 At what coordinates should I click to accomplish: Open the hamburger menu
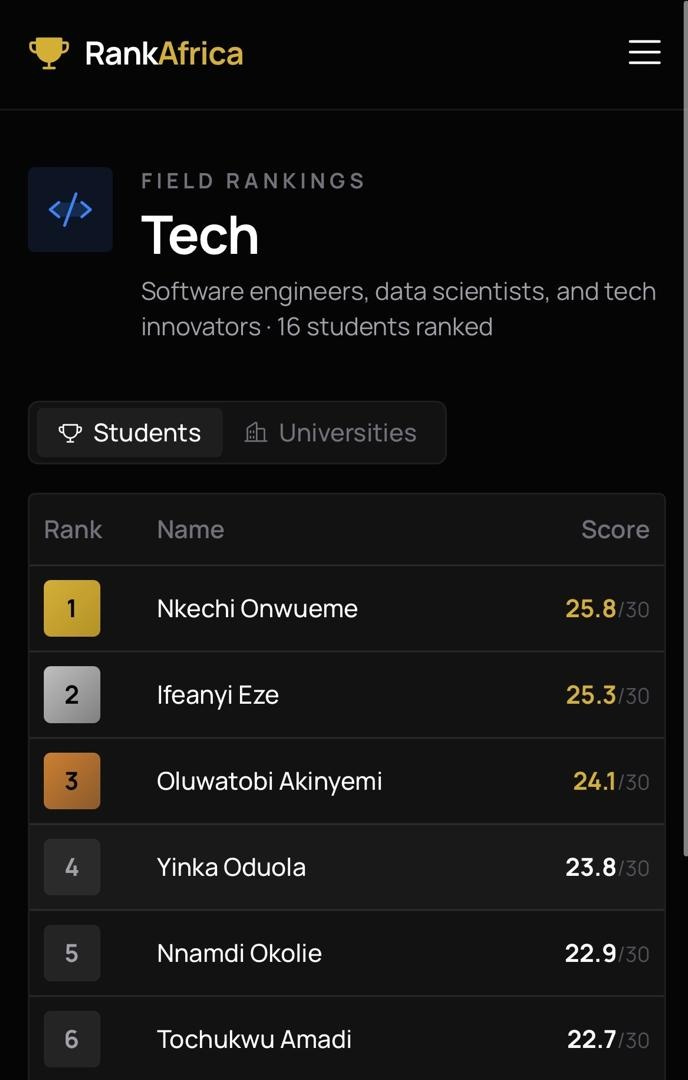645,52
